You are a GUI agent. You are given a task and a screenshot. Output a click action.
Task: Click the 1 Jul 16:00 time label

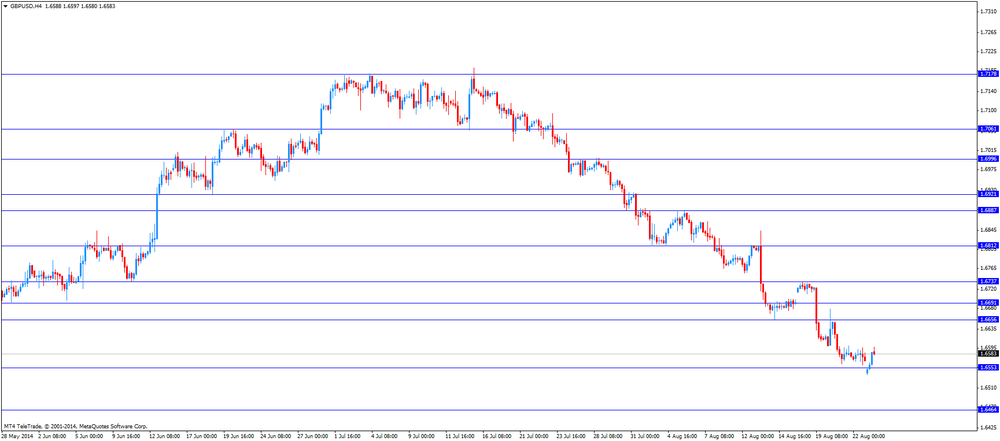tap(348, 436)
